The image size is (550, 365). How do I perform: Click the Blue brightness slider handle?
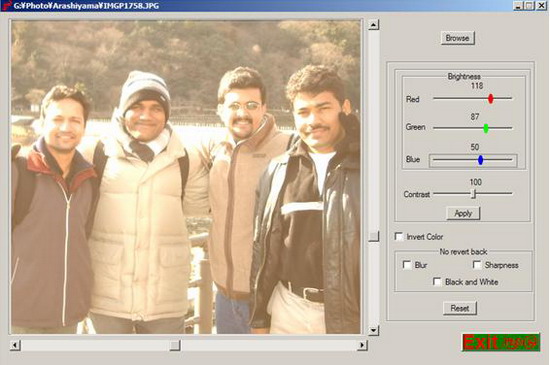[481, 160]
